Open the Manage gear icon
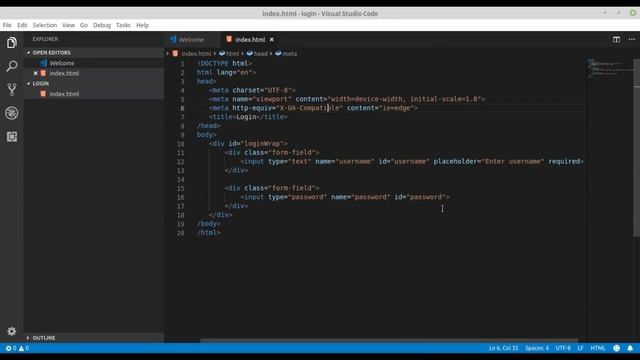Screen dimensions: 640x360 [11, 331]
